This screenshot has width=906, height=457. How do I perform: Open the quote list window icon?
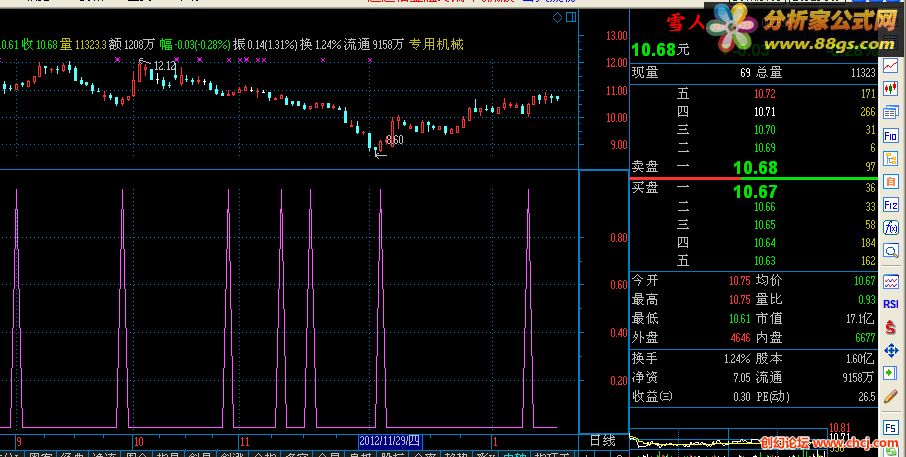[890, 112]
